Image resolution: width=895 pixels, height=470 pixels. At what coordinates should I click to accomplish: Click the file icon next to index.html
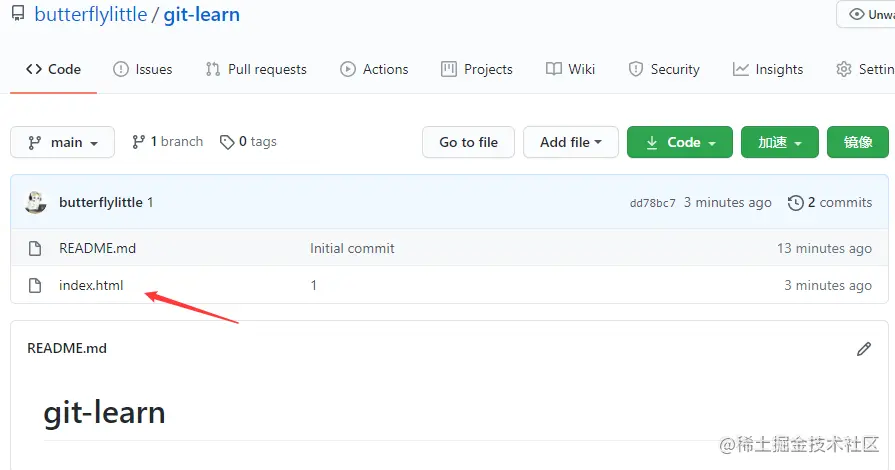tap(35, 285)
